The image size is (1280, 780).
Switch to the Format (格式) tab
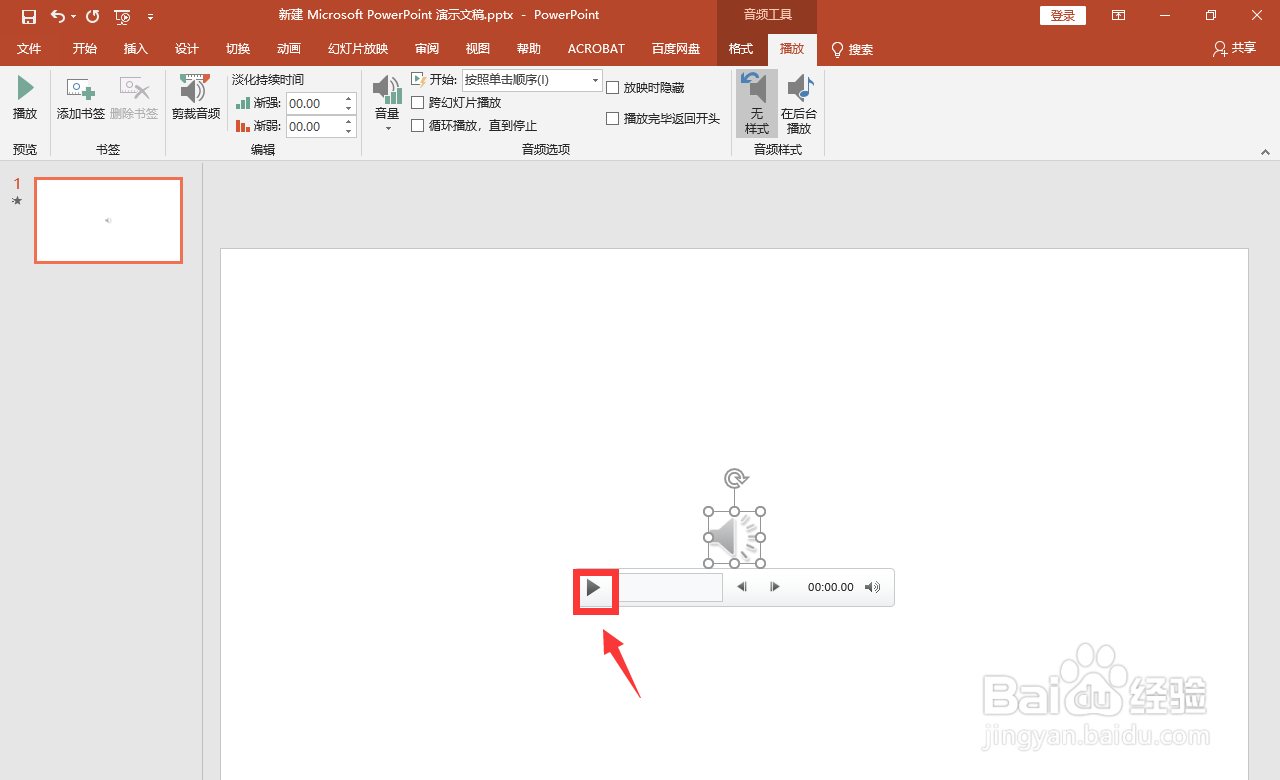(741, 49)
